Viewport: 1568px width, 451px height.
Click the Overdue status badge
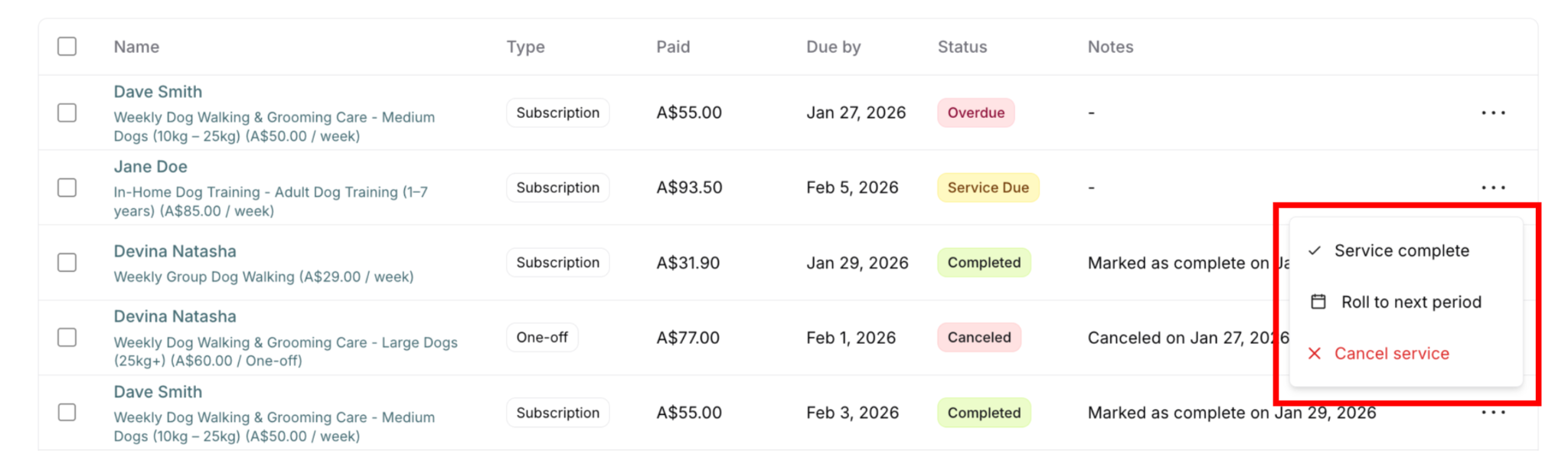pos(975,113)
